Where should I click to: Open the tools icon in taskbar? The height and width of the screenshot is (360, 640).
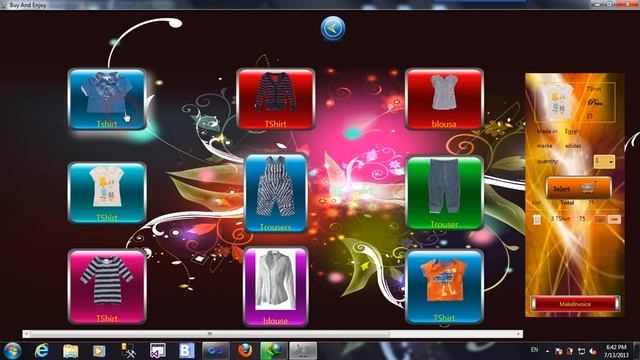(128, 351)
